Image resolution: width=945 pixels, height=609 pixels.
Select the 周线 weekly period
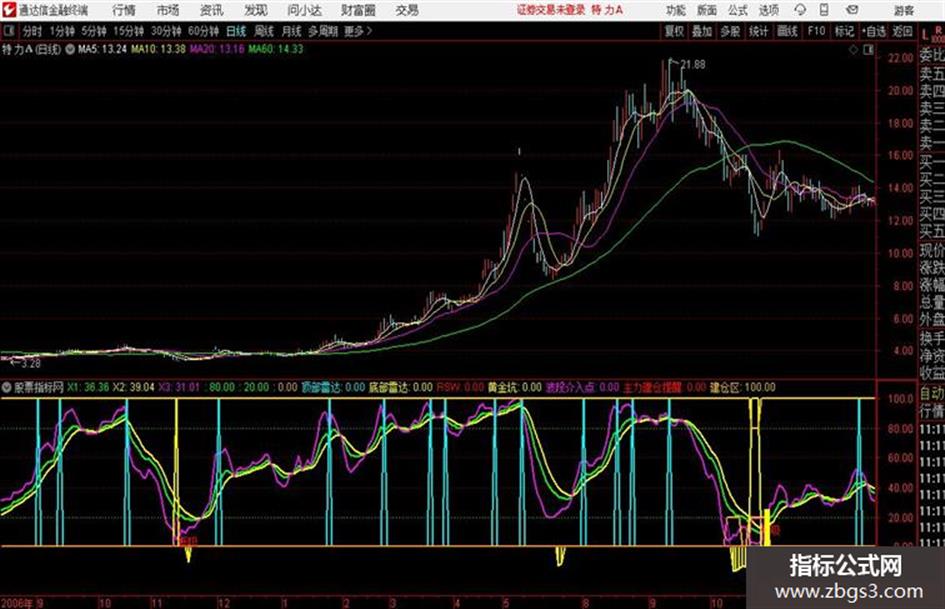click(x=264, y=31)
